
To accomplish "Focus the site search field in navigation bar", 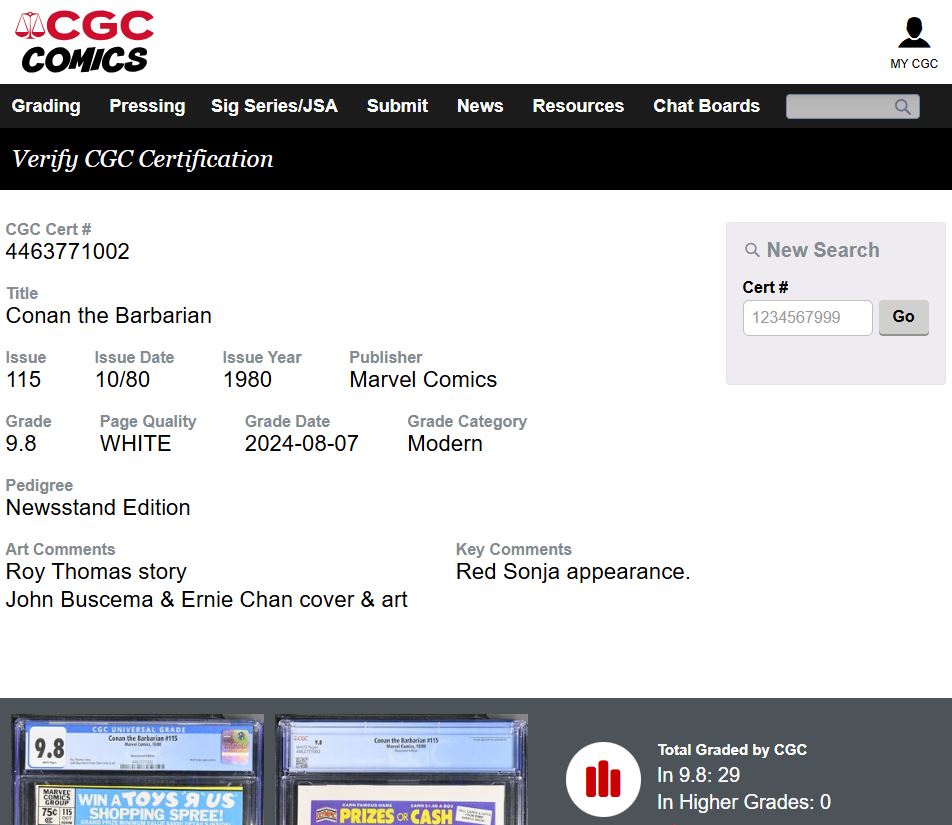I will (838, 107).
